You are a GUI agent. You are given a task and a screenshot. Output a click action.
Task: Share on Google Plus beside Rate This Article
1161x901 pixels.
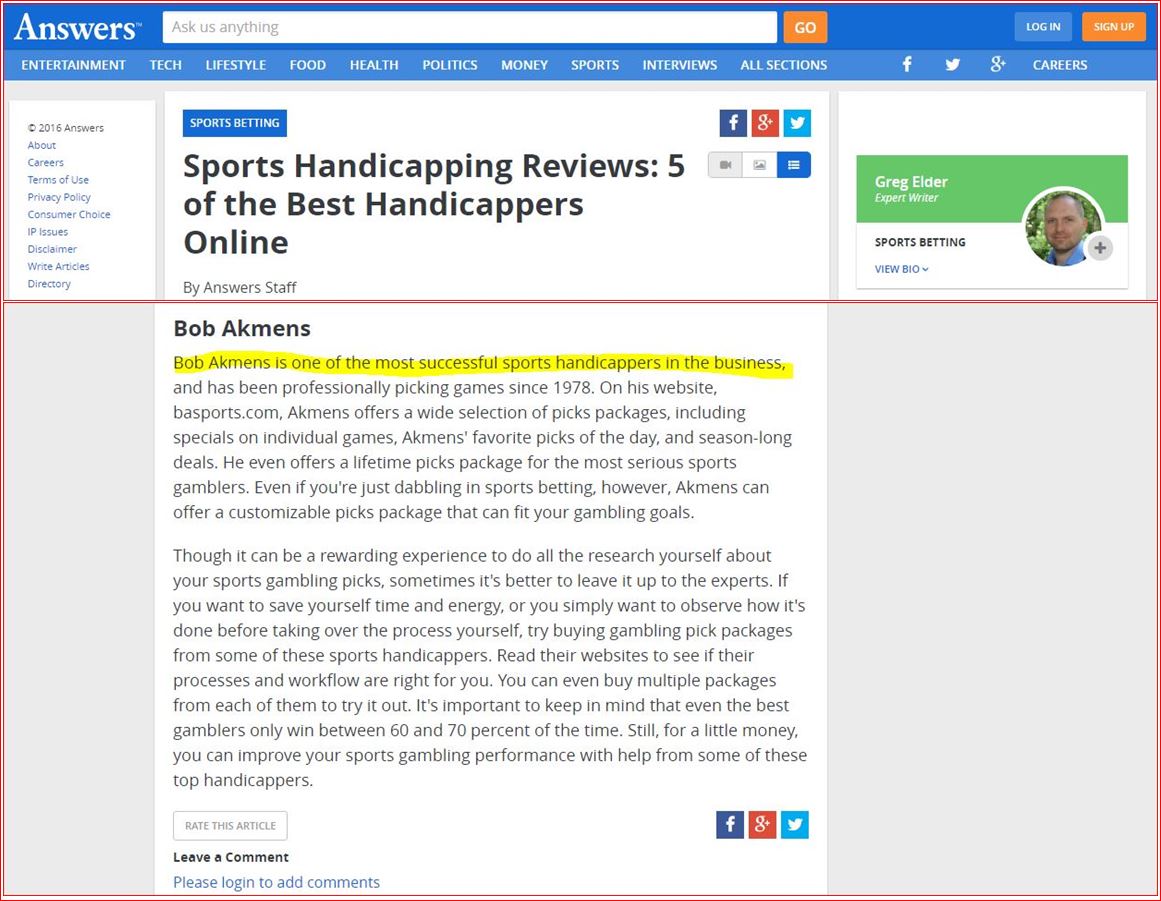click(x=762, y=825)
